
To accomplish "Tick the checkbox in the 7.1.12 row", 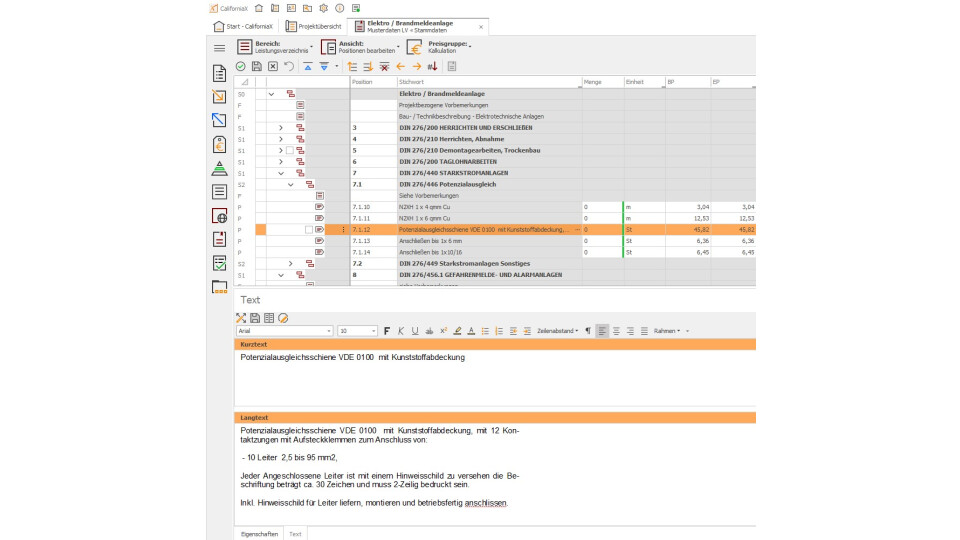I will 309,229.
